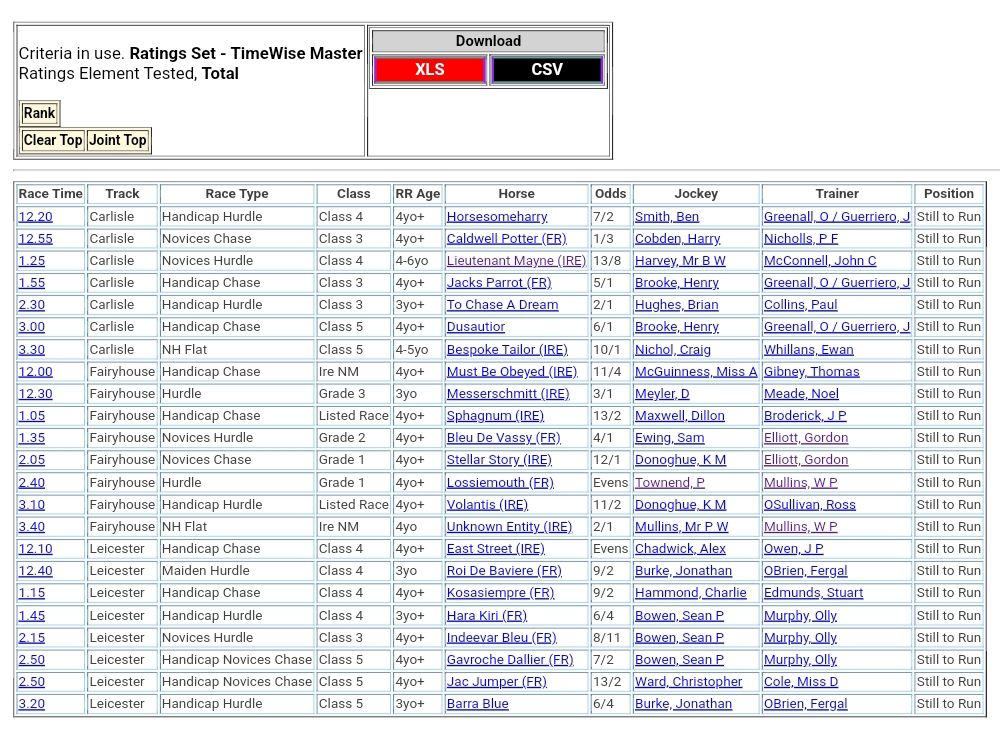The width and height of the screenshot is (1000, 741).
Task: Open trainer Edmunds, Stuart link
Action: (813, 593)
